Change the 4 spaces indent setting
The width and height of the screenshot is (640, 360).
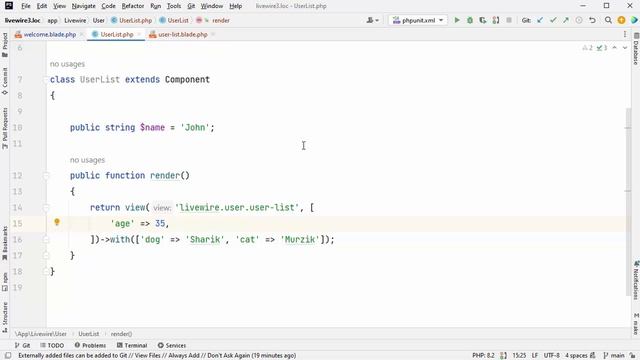(577, 356)
